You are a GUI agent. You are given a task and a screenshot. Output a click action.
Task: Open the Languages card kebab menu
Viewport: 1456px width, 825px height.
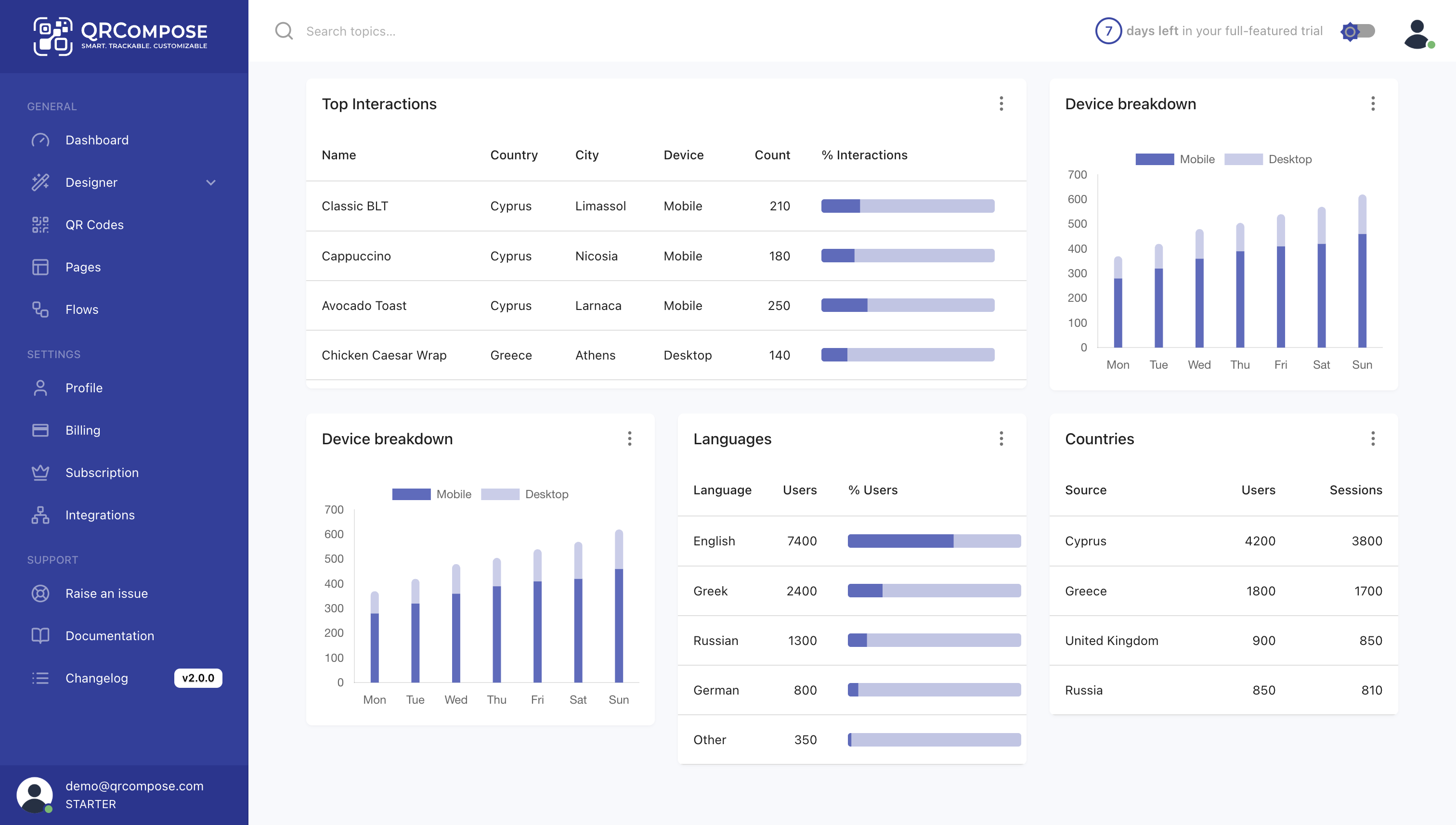tap(1001, 438)
